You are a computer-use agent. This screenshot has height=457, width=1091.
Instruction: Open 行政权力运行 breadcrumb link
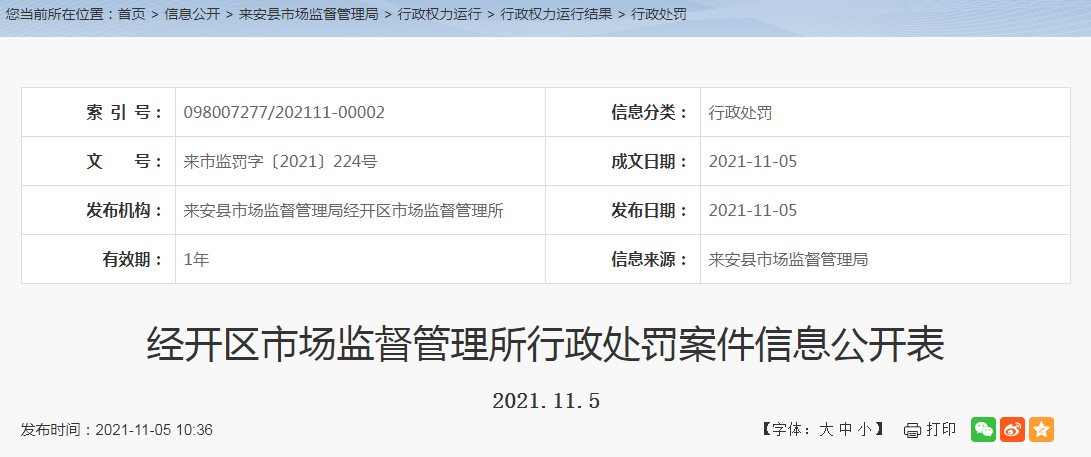click(x=439, y=14)
